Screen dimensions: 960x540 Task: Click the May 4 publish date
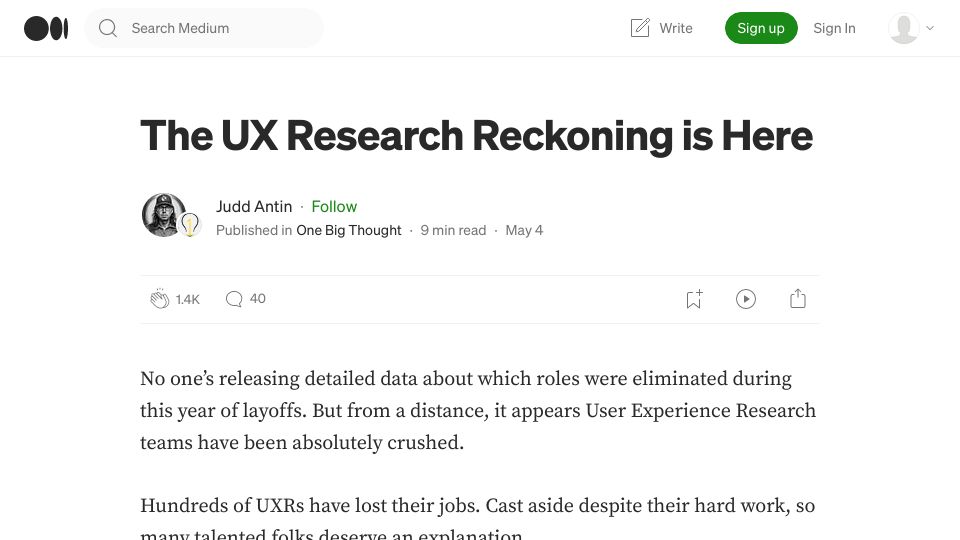click(x=524, y=230)
